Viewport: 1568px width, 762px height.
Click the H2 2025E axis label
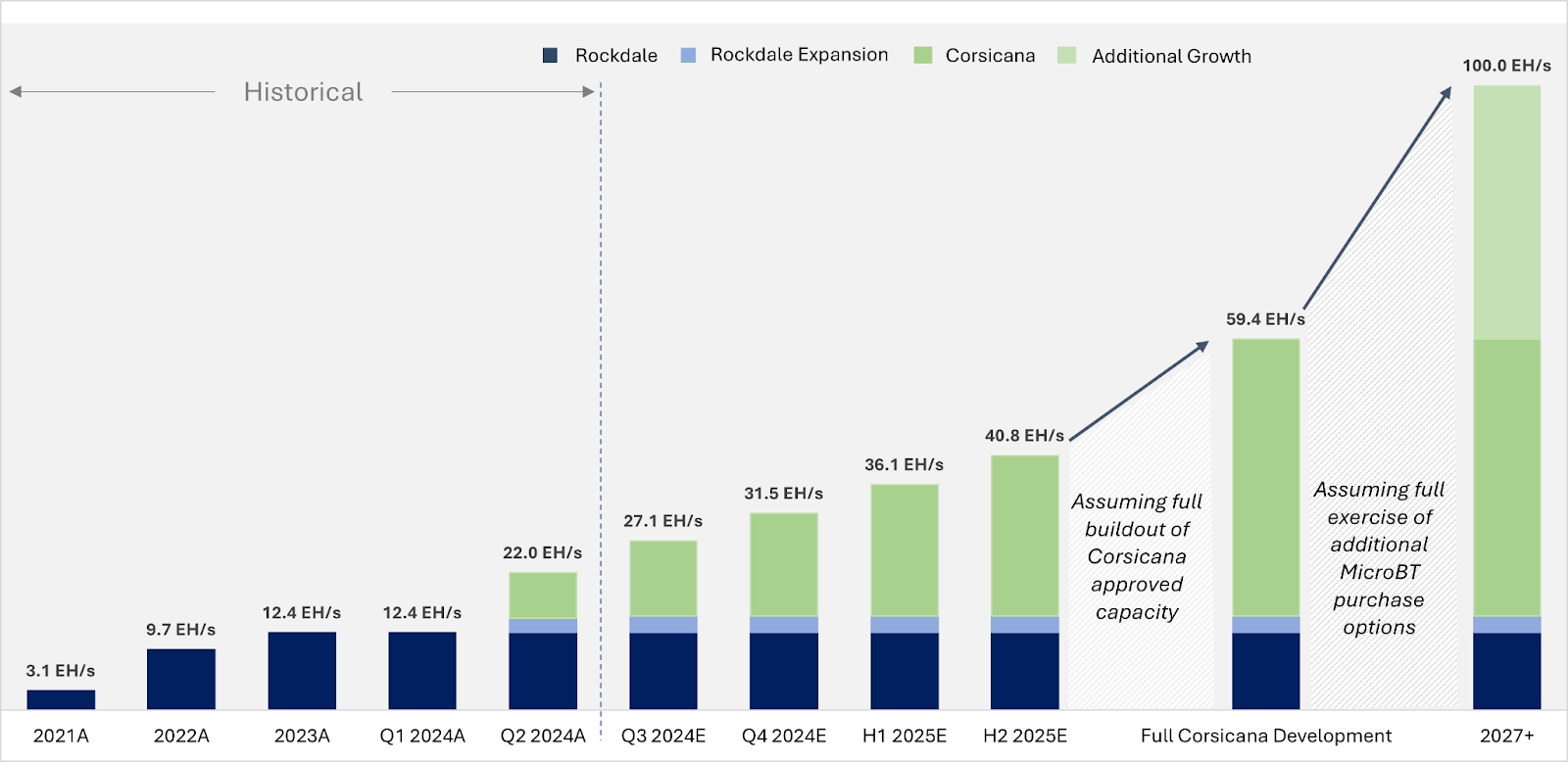coord(1025,736)
